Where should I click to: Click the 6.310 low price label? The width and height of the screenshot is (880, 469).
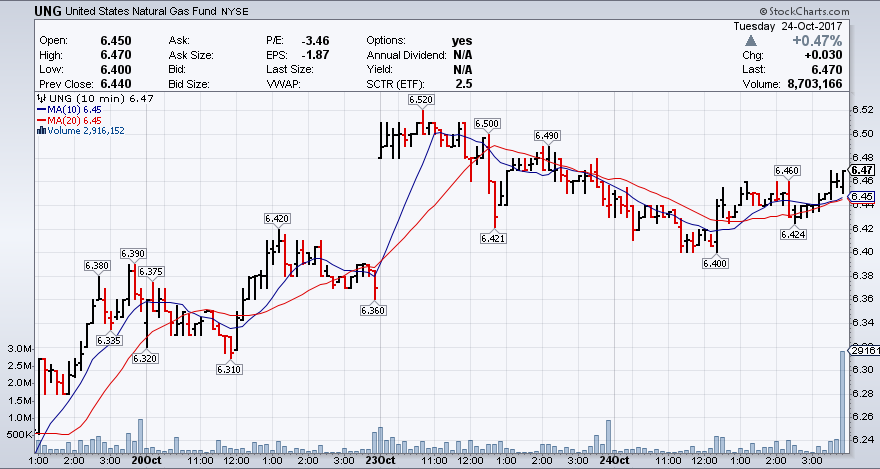coord(229,370)
